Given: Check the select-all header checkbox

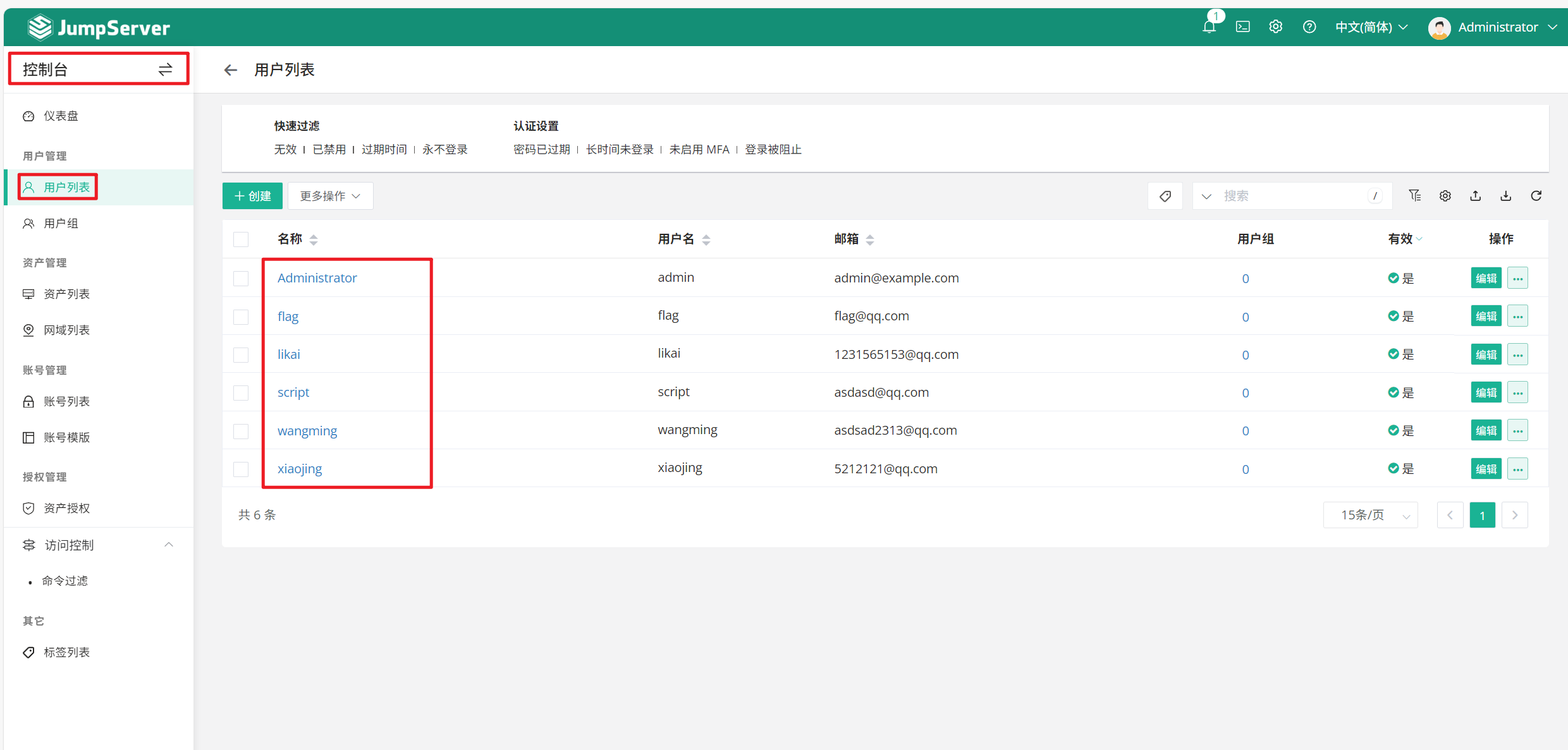Looking at the screenshot, I should click(241, 239).
